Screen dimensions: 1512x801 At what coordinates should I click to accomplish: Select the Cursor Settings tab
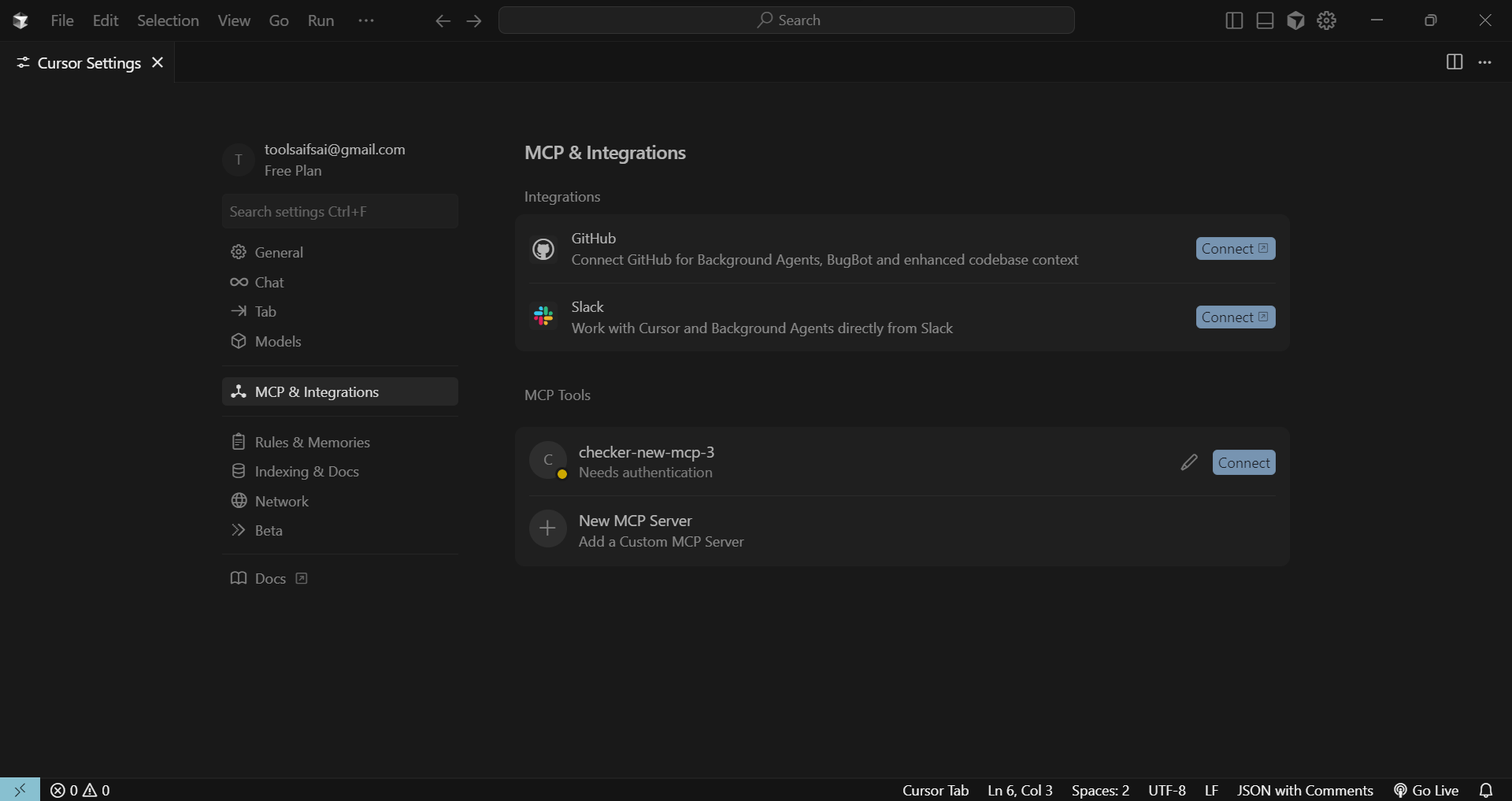(x=89, y=63)
